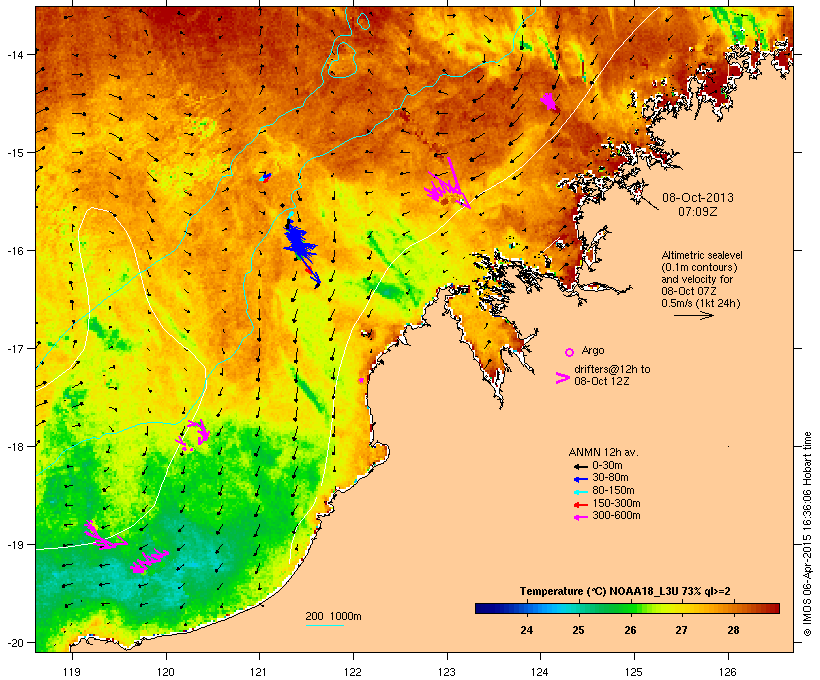
Task: Click the latitude axis label -20
Action: [15, 642]
